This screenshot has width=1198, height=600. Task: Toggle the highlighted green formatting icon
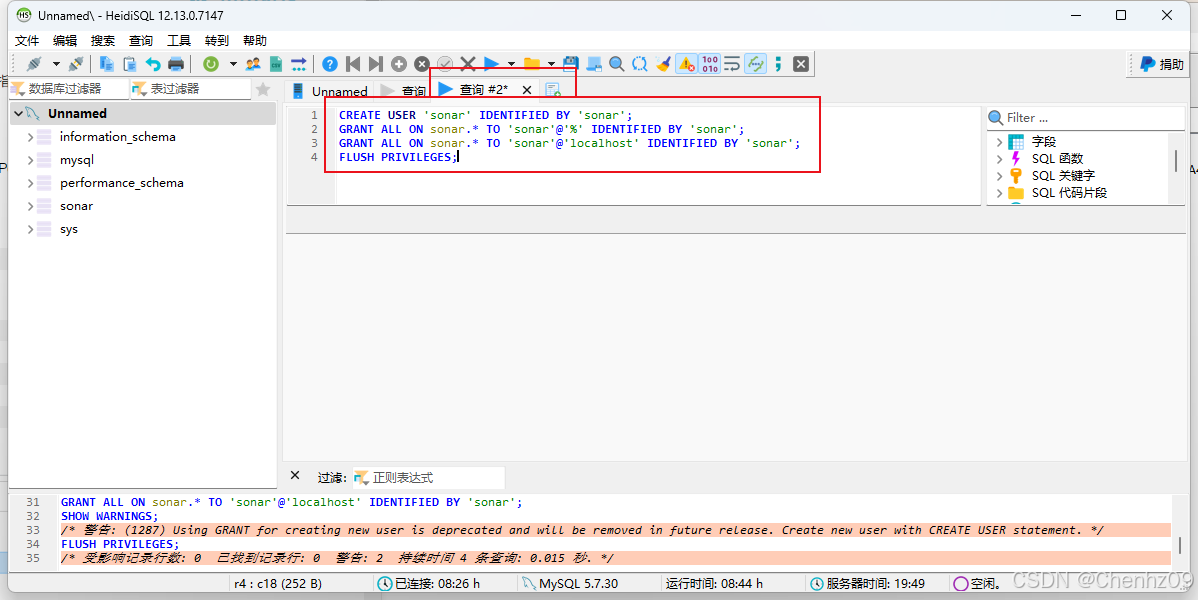pos(755,64)
